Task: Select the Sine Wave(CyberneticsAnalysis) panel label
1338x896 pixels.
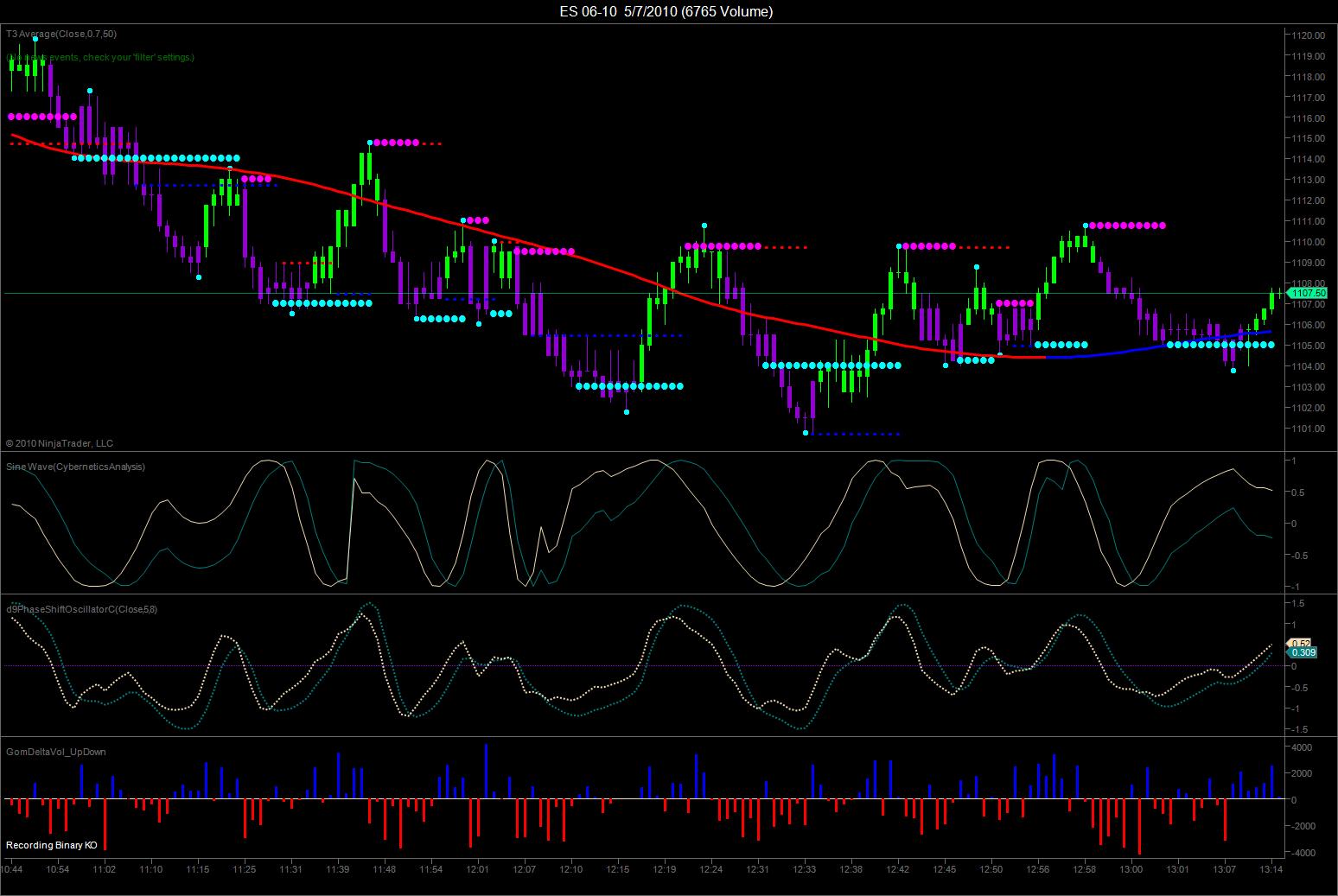Action: 75,467
